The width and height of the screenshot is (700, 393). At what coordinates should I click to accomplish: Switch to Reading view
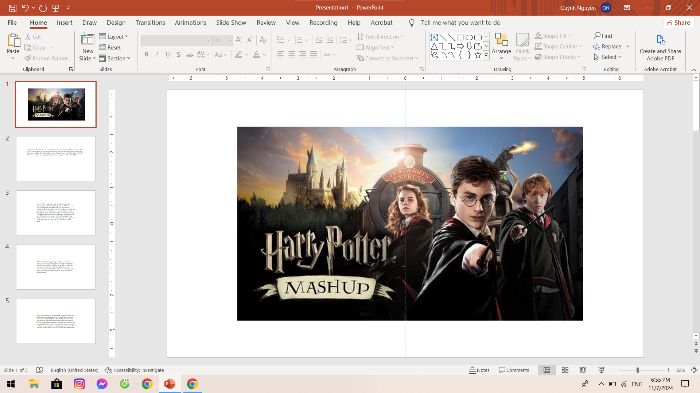tap(583, 370)
